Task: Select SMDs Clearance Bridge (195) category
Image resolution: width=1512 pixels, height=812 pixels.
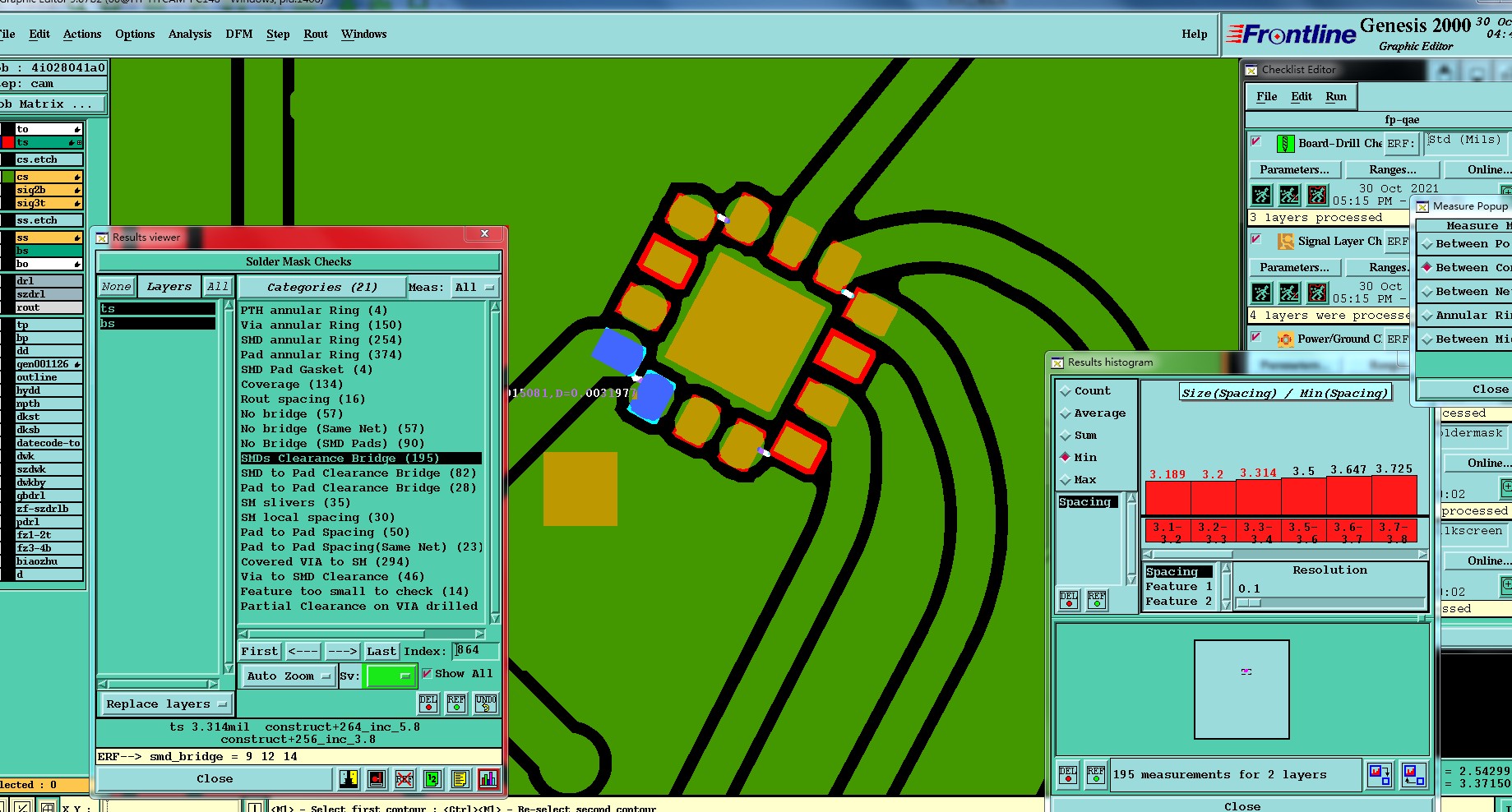Action: 360,459
